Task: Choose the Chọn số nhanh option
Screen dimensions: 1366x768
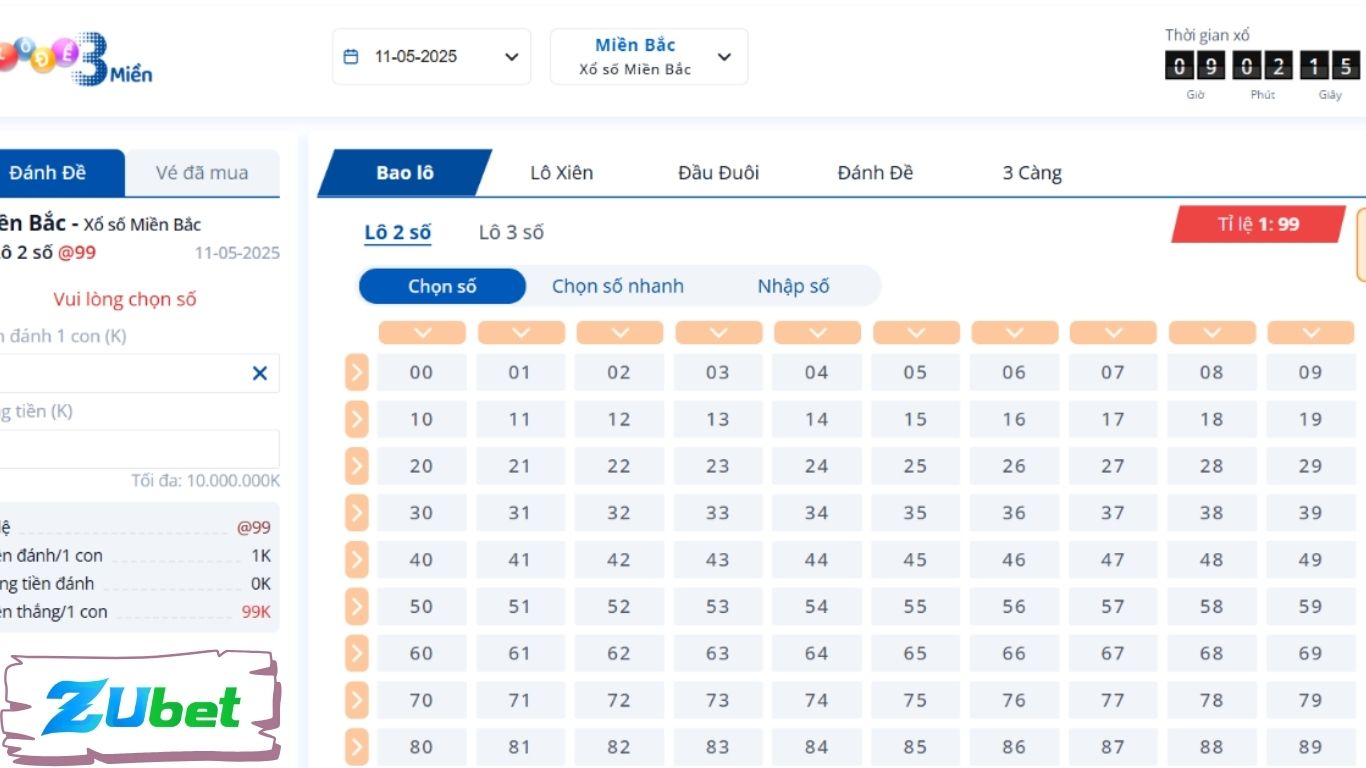Action: point(618,287)
